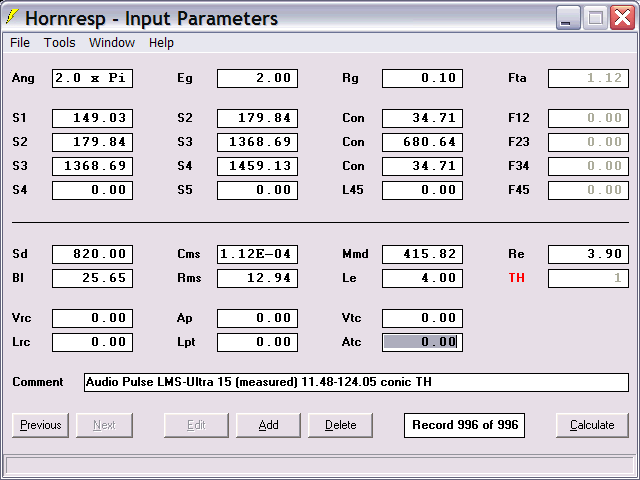Click the Add record button
Screen dimensions: 640x480
[268, 425]
